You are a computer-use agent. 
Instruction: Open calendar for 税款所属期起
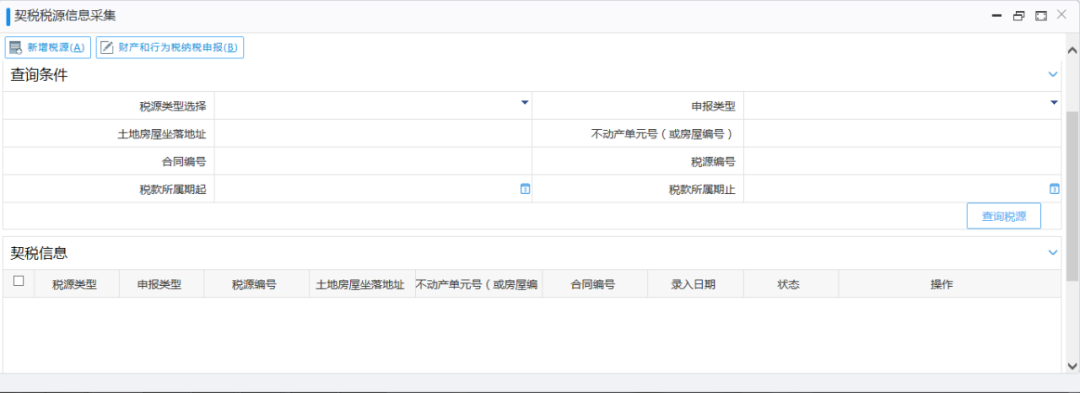tap(525, 189)
